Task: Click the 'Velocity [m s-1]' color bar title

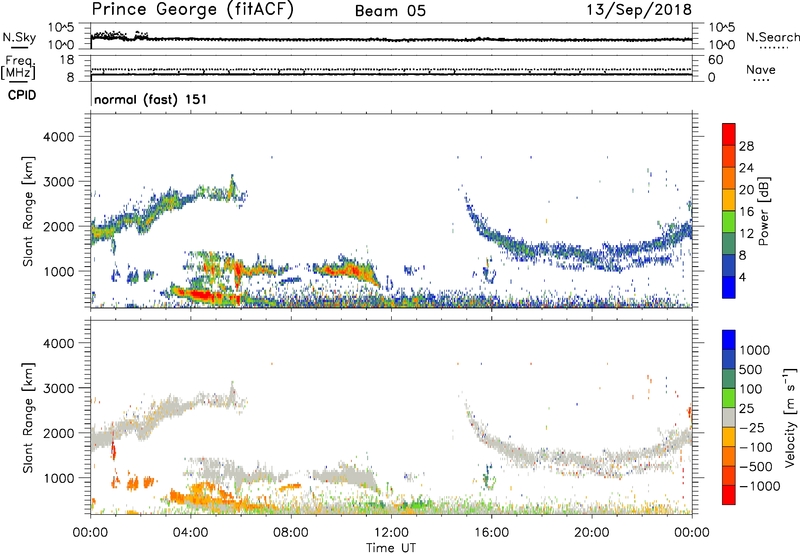Action: click(790, 417)
